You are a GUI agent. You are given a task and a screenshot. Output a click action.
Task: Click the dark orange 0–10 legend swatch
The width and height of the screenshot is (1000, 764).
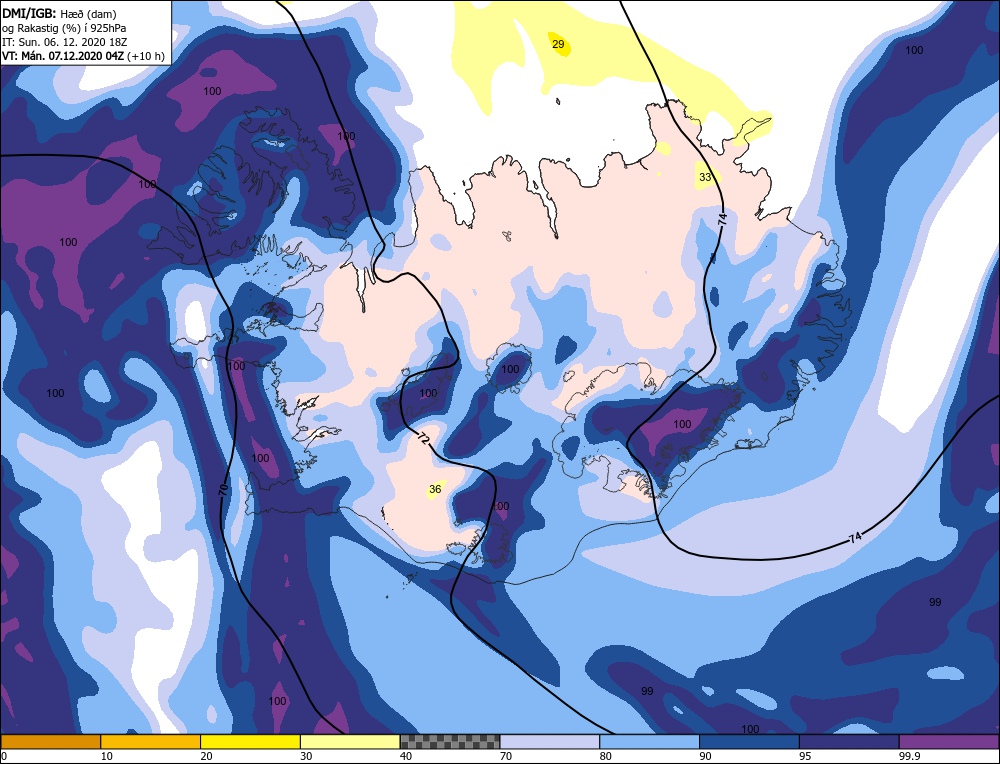(x=50, y=742)
